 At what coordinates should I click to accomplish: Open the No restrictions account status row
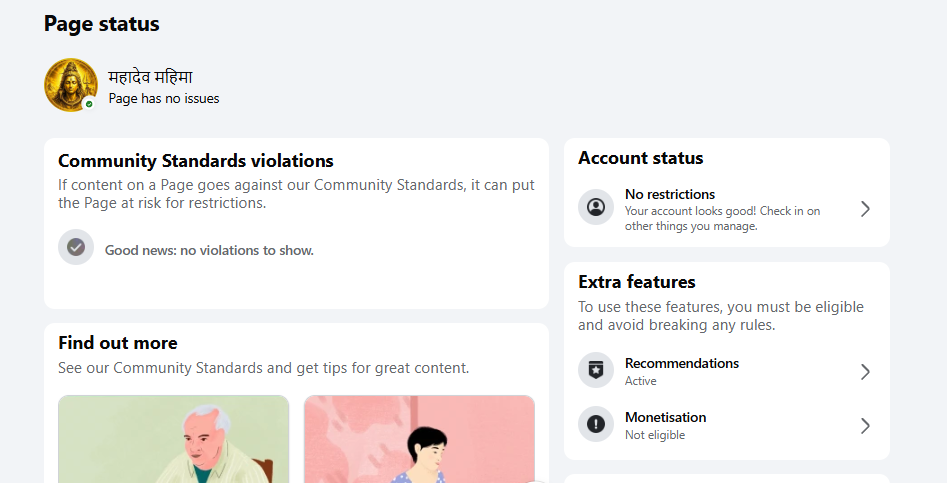tap(727, 209)
